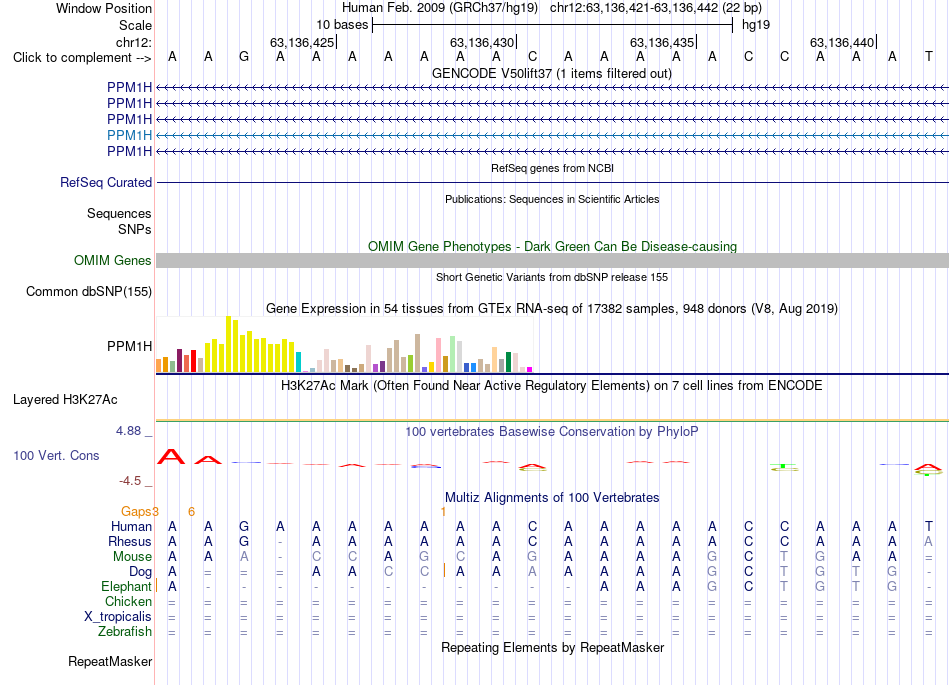Click the PPM1H label beside the GTEx bar chart
Screen dimensions: 950x685
coord(130,346)
